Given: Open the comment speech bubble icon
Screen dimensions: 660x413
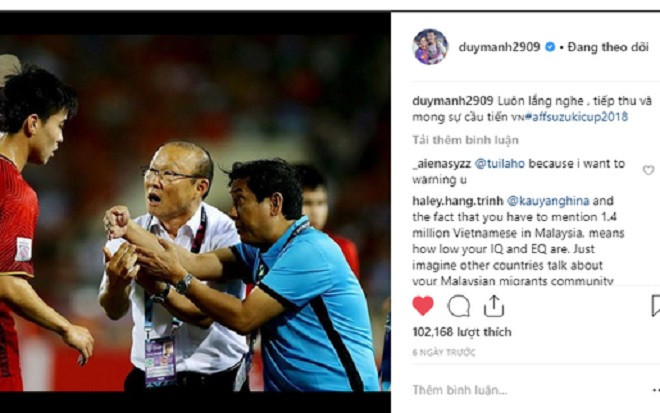Looking at the screenshot, I should tap(458, 306).
